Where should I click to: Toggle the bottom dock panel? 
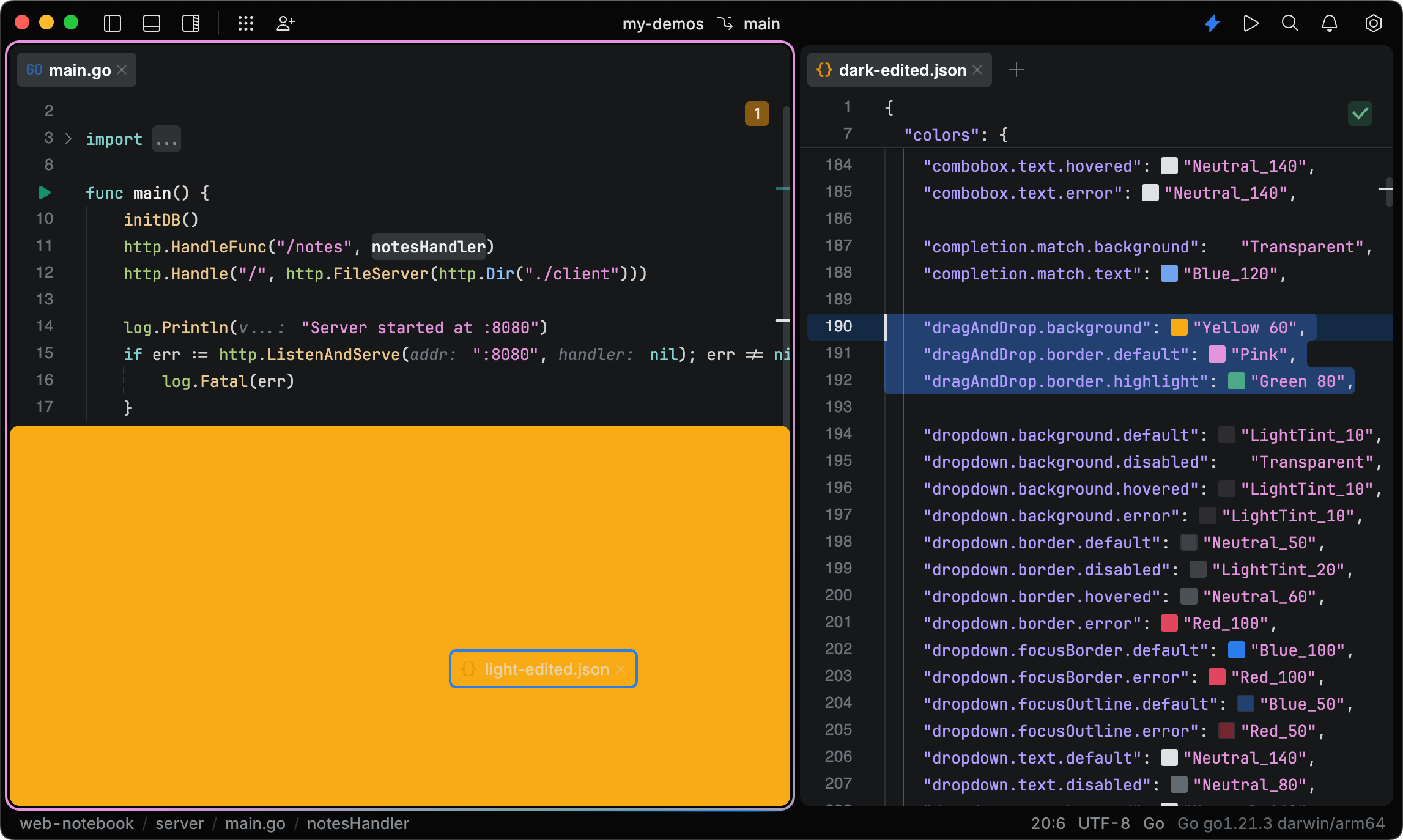(x=152, y=23)
